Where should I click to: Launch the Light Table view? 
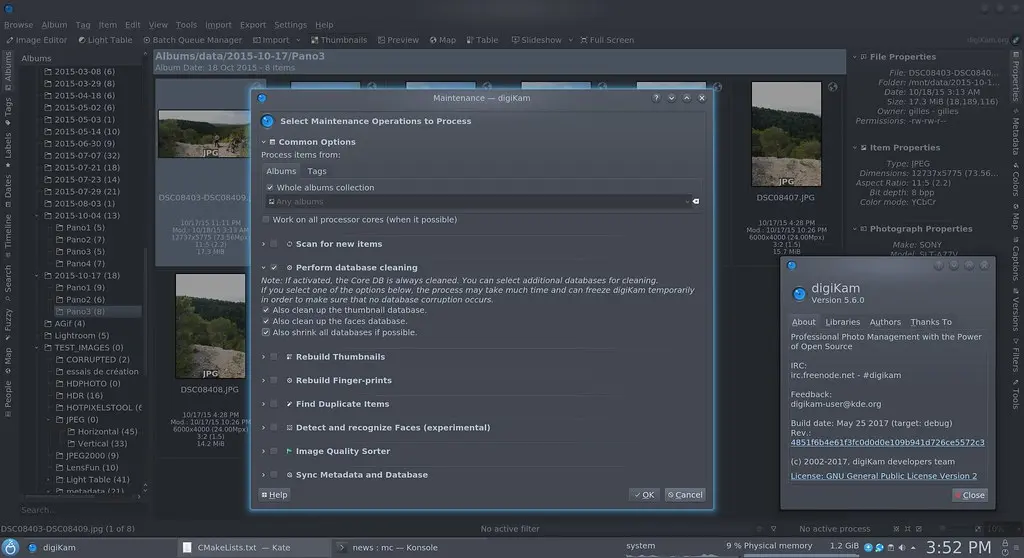pos(105,40)
